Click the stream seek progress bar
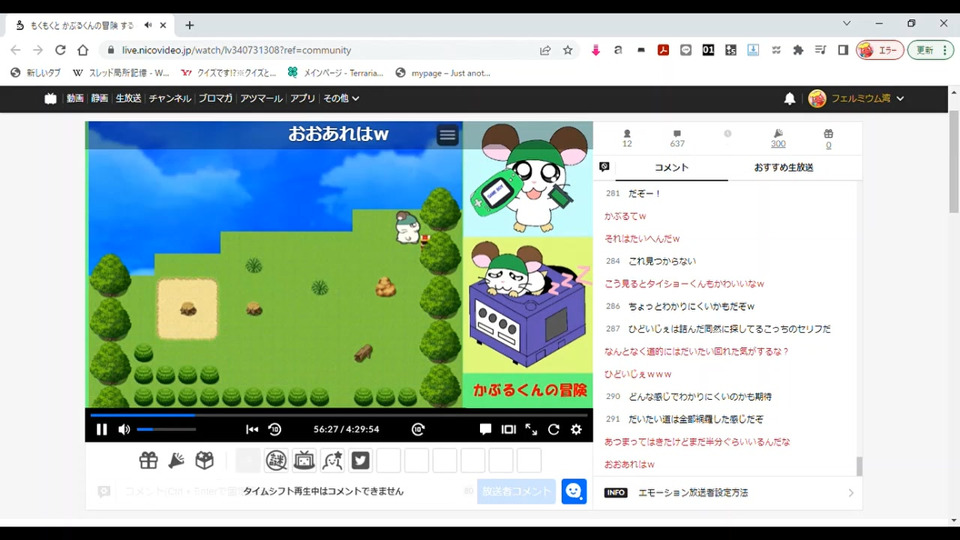Image resolution: width=960 pixels, height=540 pixels. click(339, 415)
